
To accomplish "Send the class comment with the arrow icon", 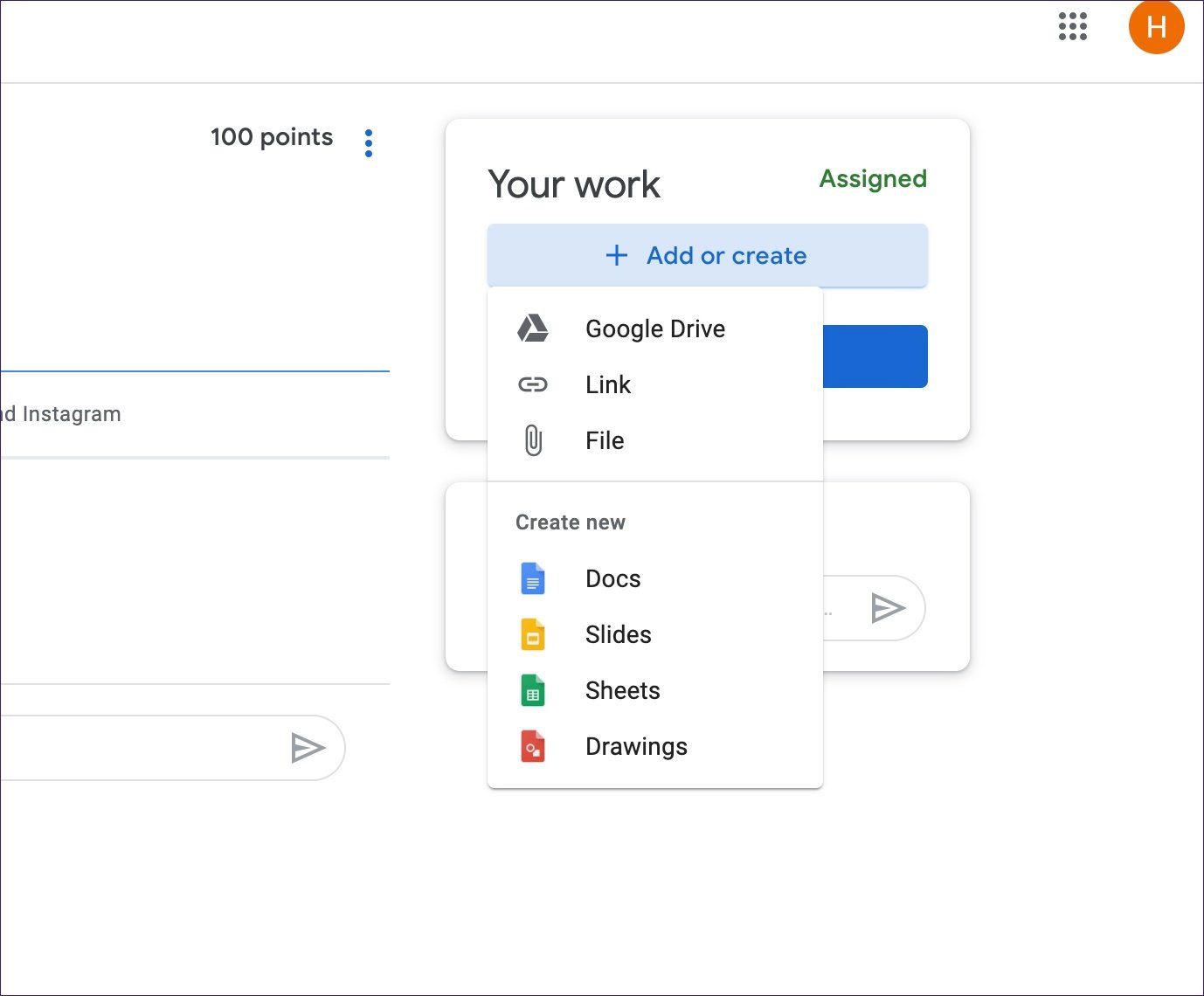I will tap(308, 748).
